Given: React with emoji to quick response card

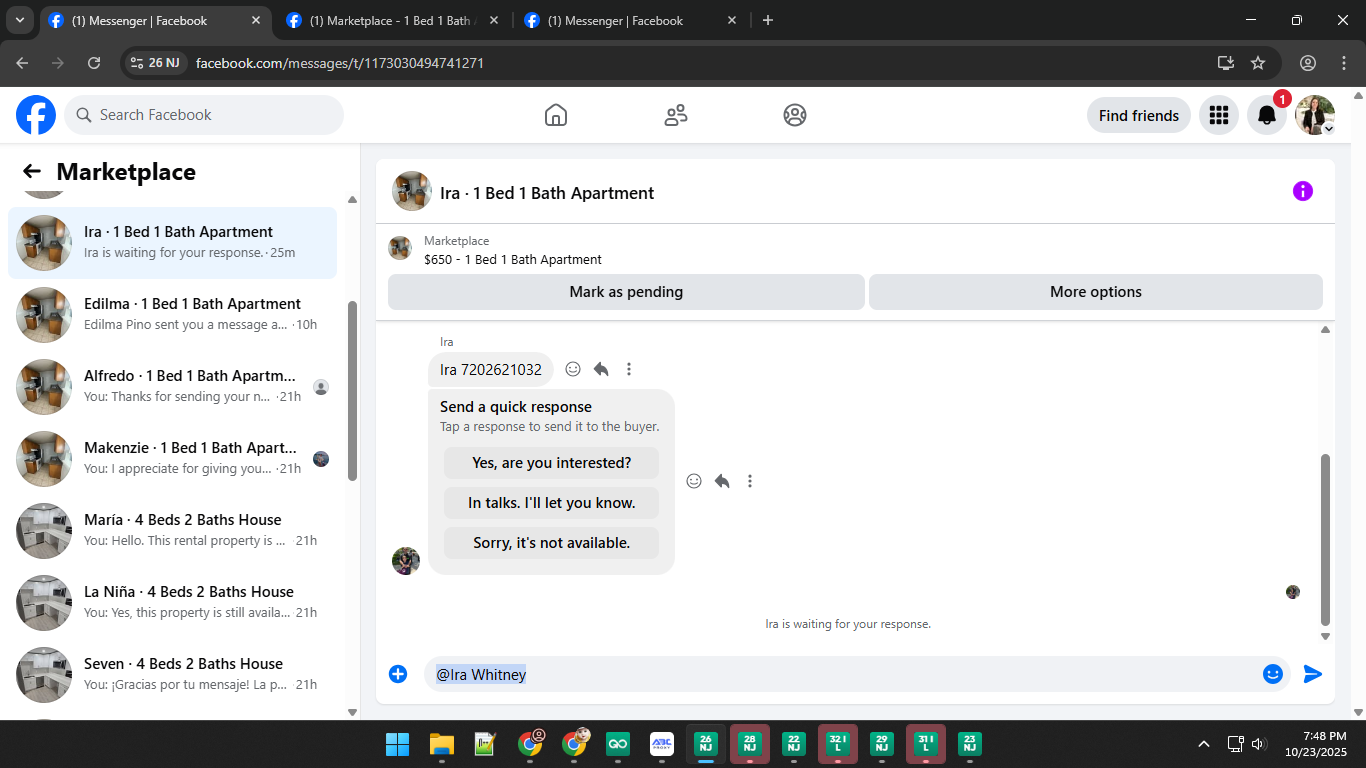Looking at the screenshot, I should [x=694, y=481].
